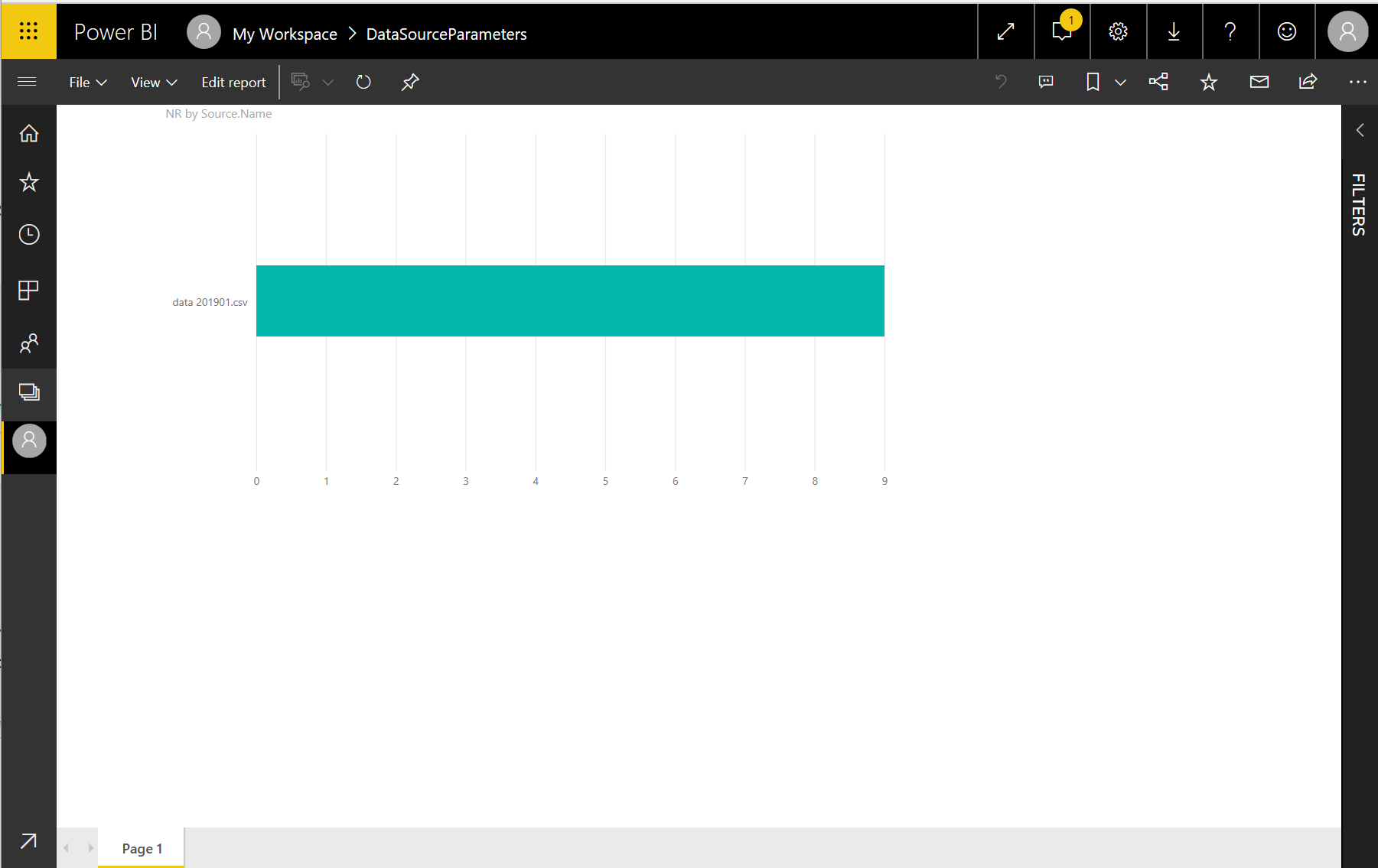Expand the Filters pane
The width and height of the screenshot is (1378, 868).
pos(1360,130)
